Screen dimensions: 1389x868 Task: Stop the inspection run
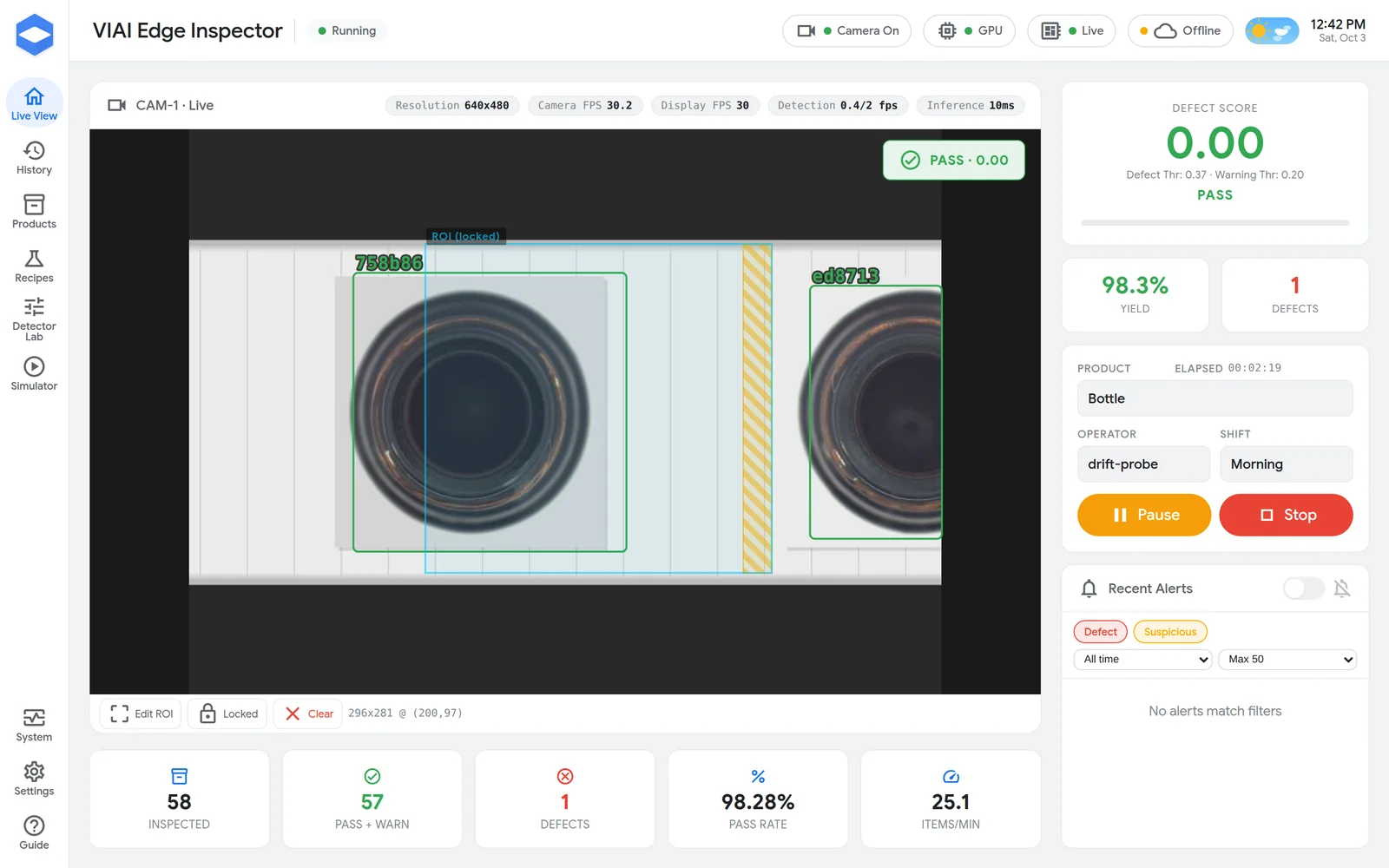click(x=1287, y=515)
